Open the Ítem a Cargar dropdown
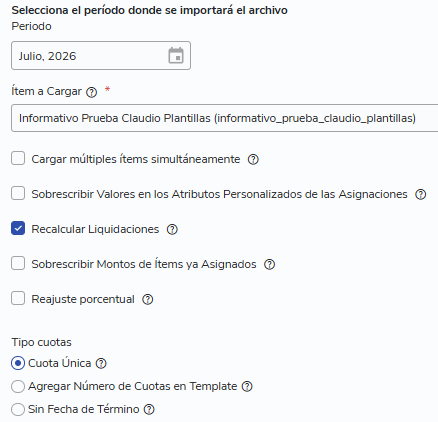438x422 pixels. coord(224,118)
